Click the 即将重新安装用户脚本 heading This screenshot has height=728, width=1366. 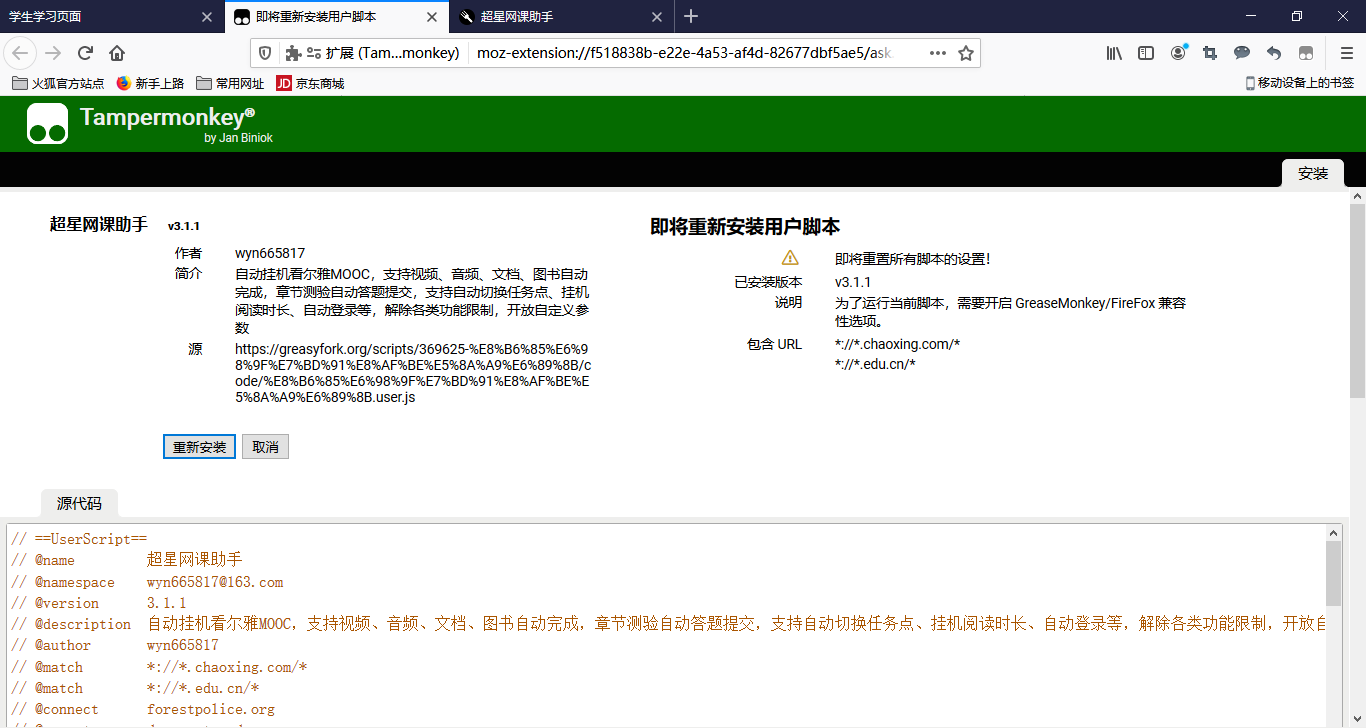[x=745, y=227]
